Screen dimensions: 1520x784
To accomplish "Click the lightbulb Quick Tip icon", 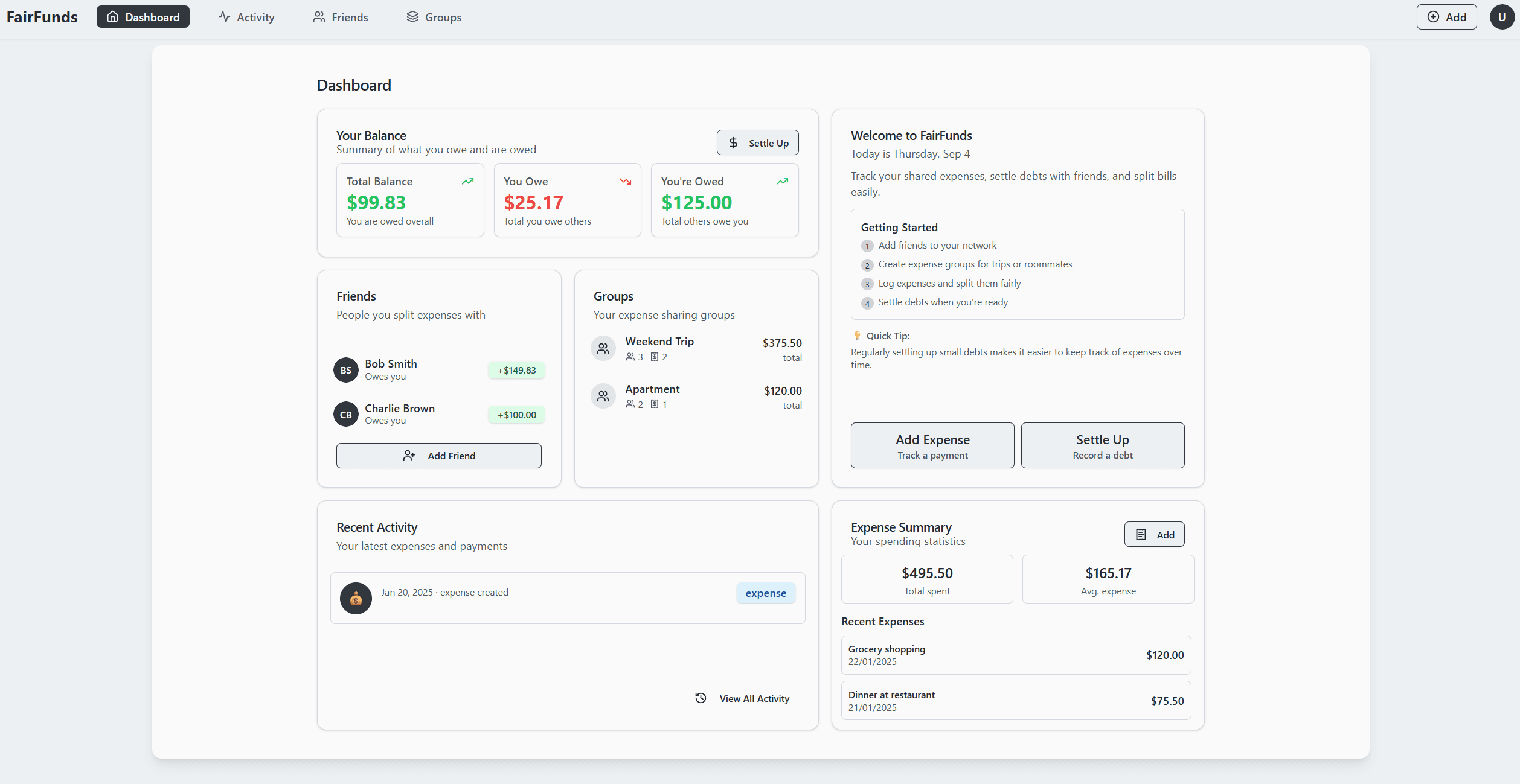I will (x=857, y=336).
